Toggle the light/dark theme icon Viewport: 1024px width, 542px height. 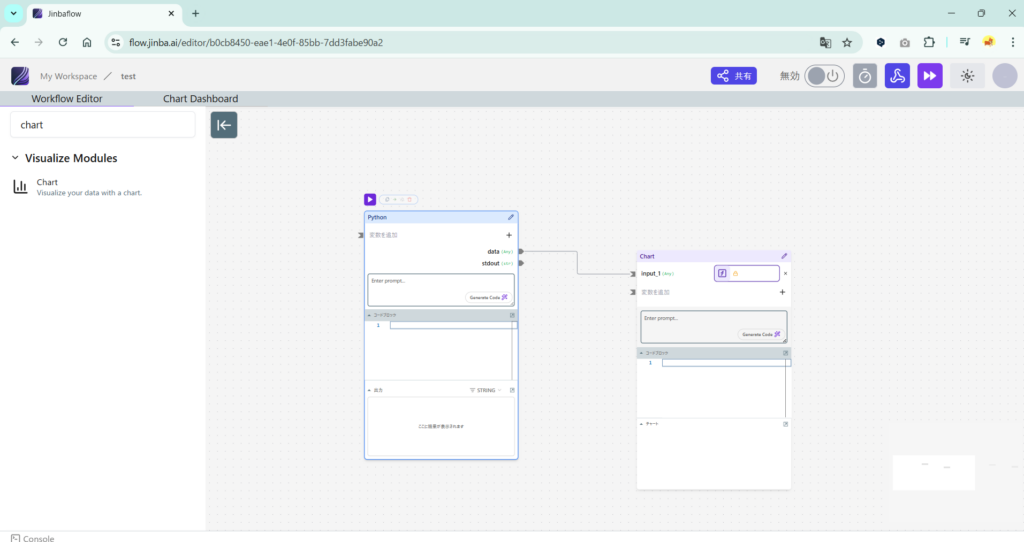click(967, 76)
